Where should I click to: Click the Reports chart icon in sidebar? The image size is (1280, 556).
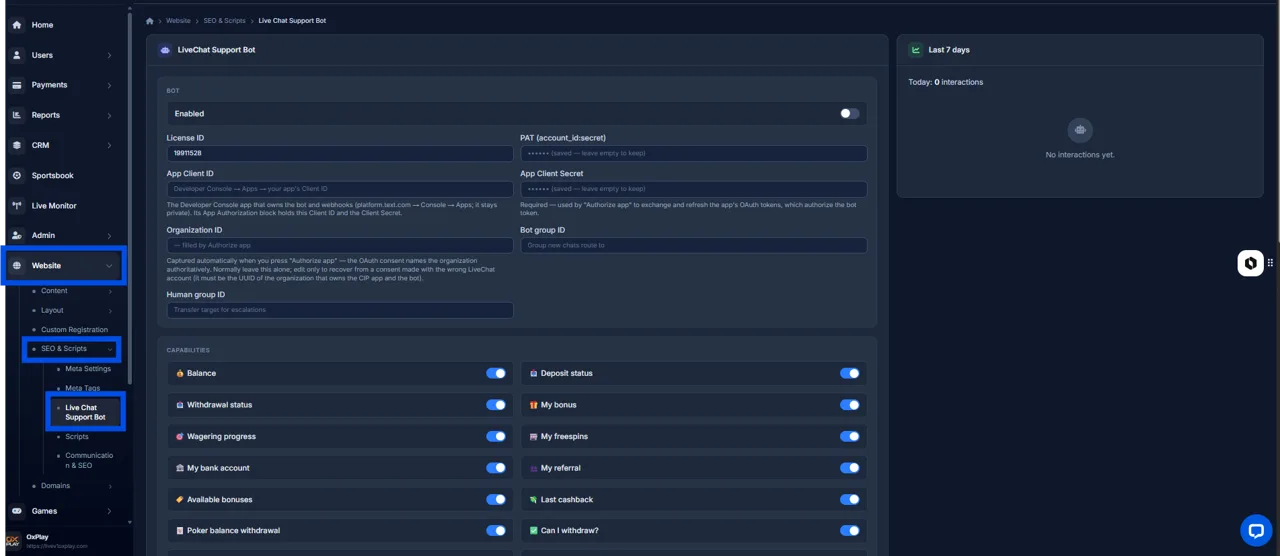pos(17,115)
